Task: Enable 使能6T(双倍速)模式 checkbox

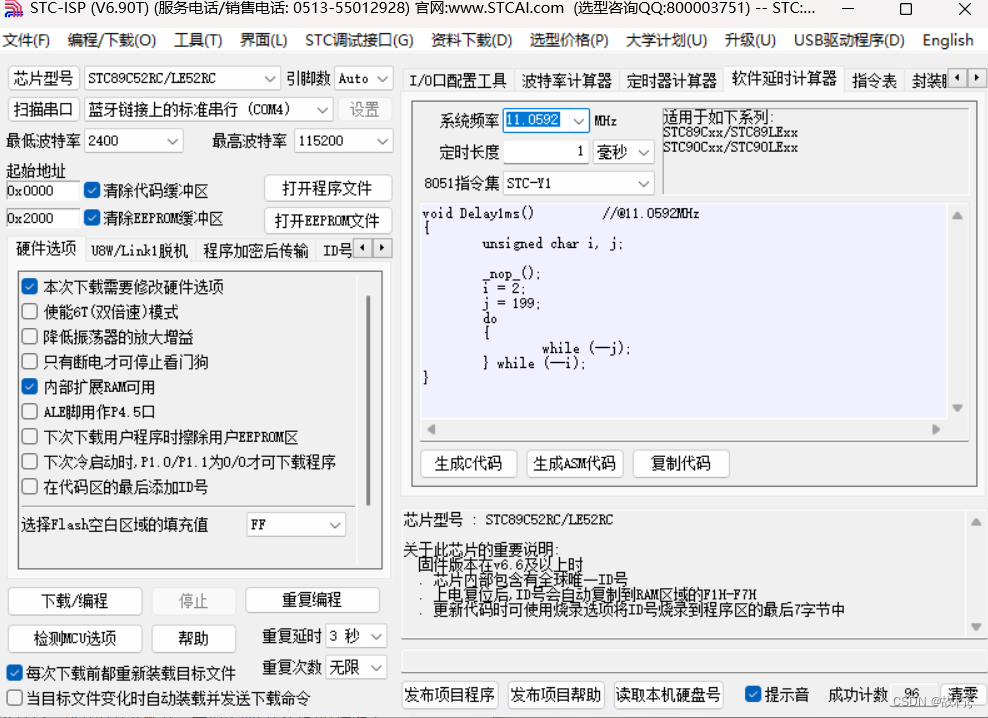Action: pyautogui.click(x=30, y=311)
